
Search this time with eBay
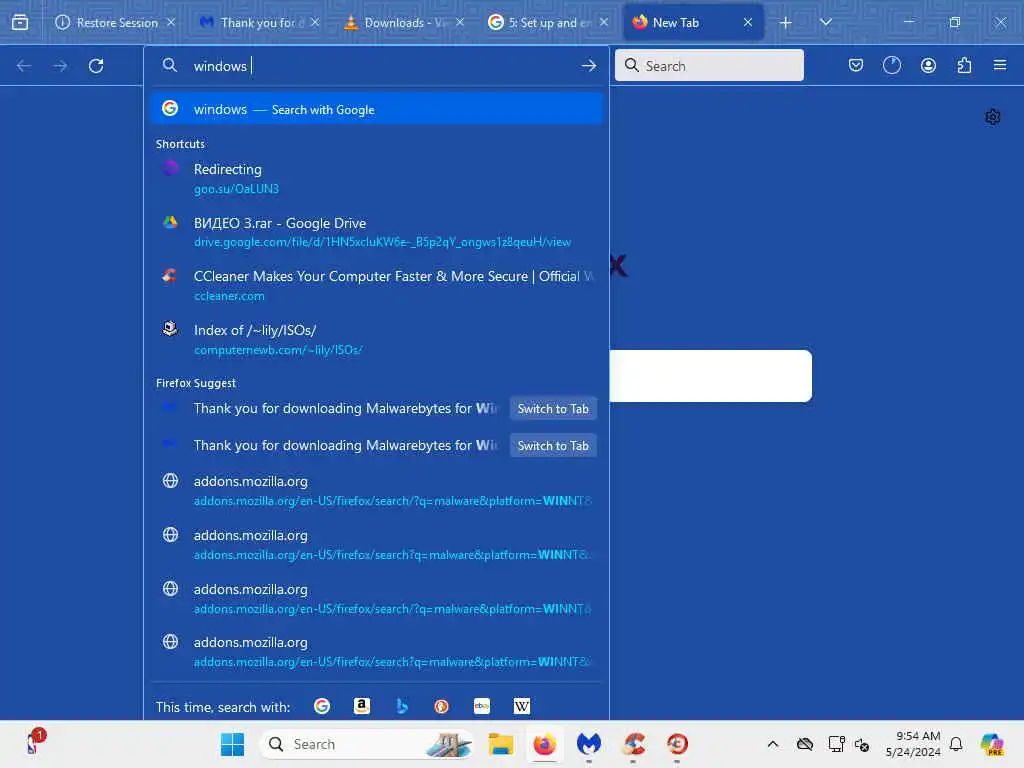coord(482,706)
